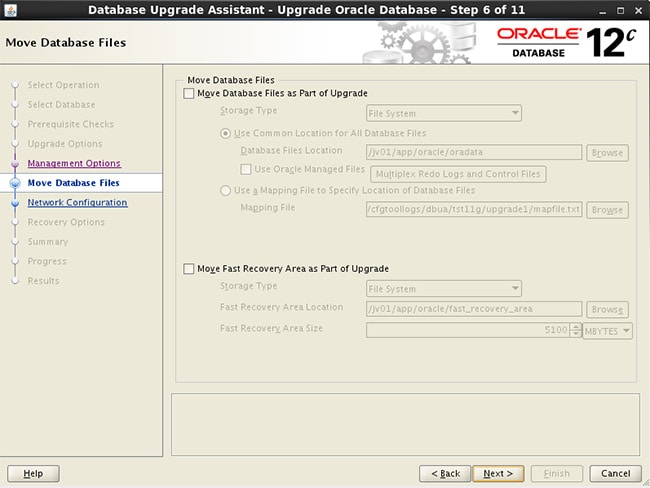Viewport: 650px width, 488px height.
Task: Click the Oracle Database 12c logo
Action: tap(566, 42)
